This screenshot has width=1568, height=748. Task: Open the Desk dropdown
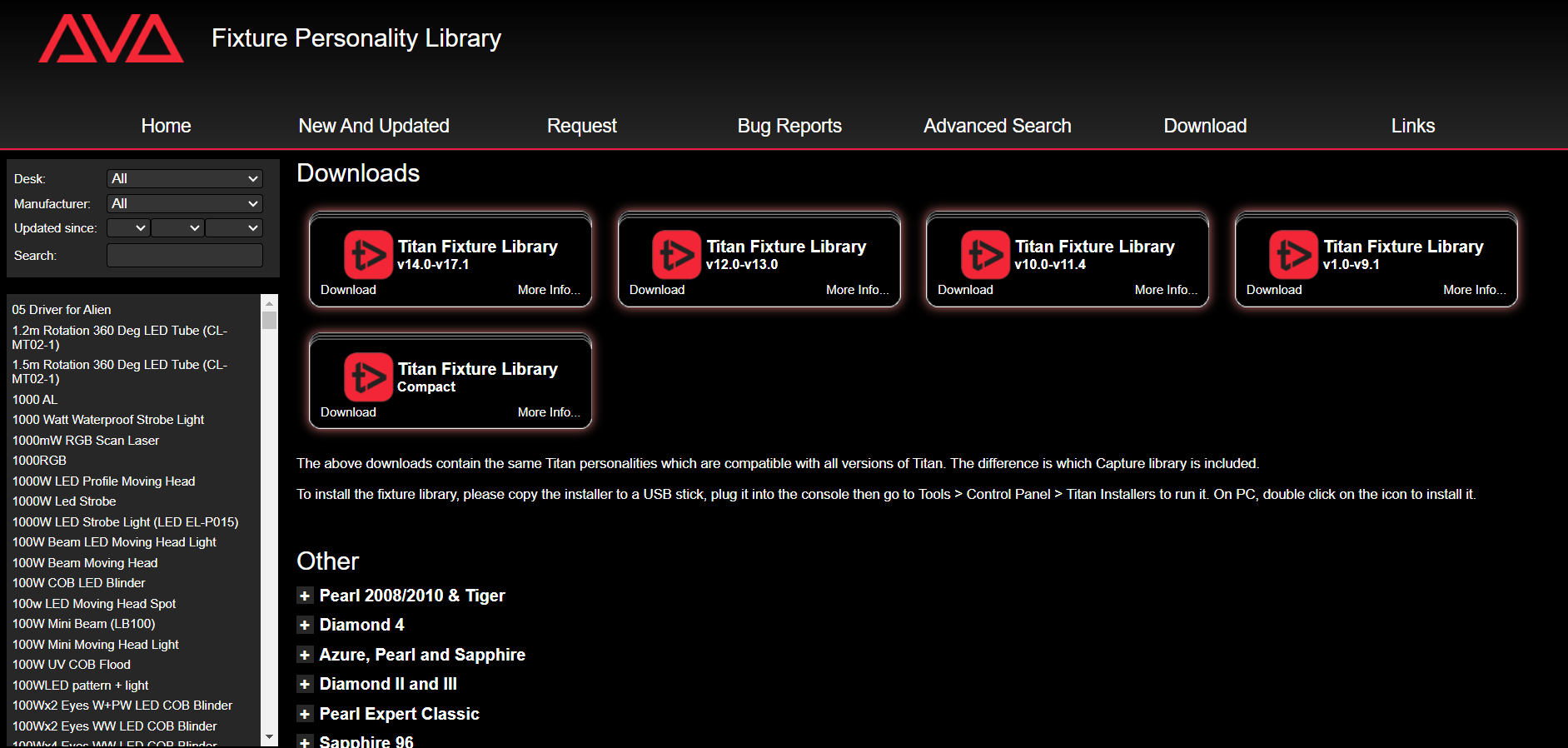[184, 179]
